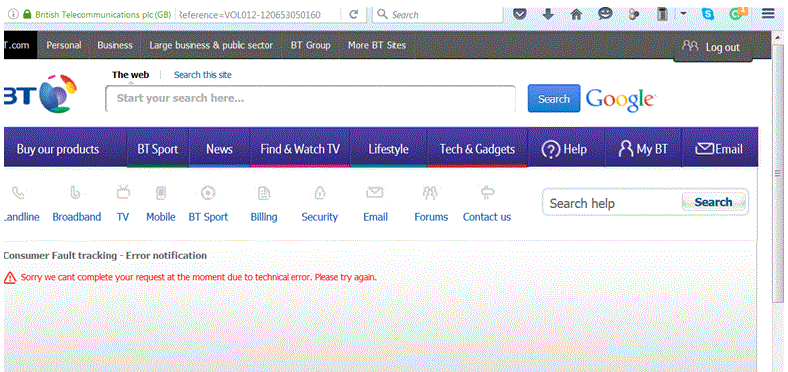Go to browser Home icon
Image resolution: width=788 pixels, height=372 pixels.
pyautogui.click(x=576, y=14)
